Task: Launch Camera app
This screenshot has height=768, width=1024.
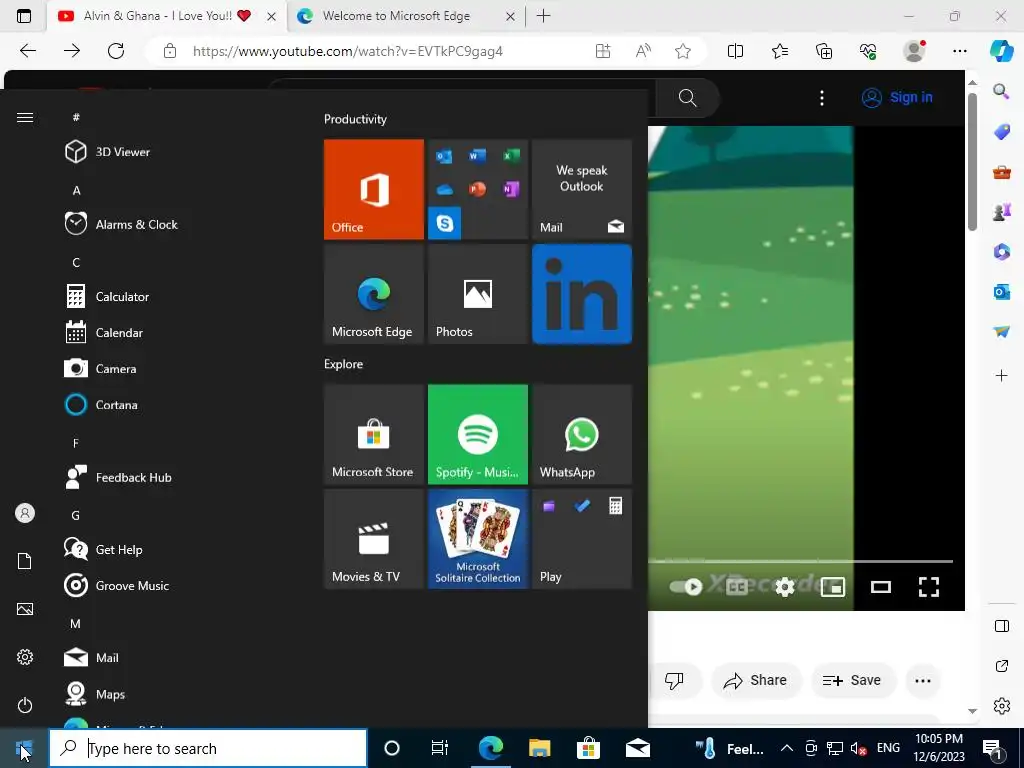Action: coord(101,368)
